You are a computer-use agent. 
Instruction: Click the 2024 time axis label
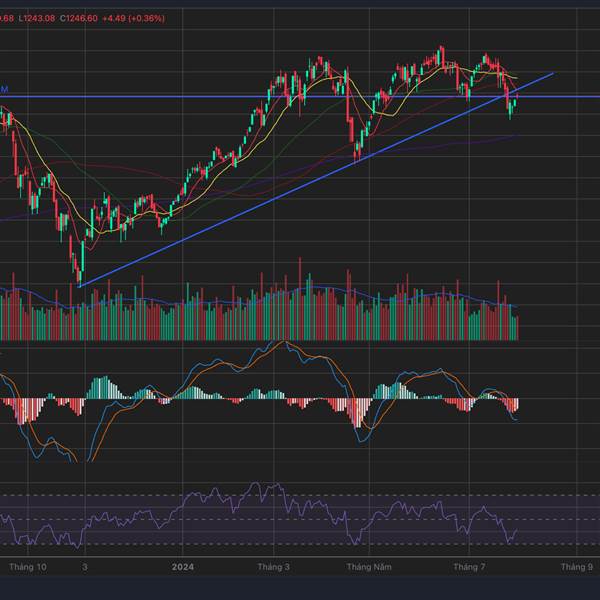(x=183, y=567)
